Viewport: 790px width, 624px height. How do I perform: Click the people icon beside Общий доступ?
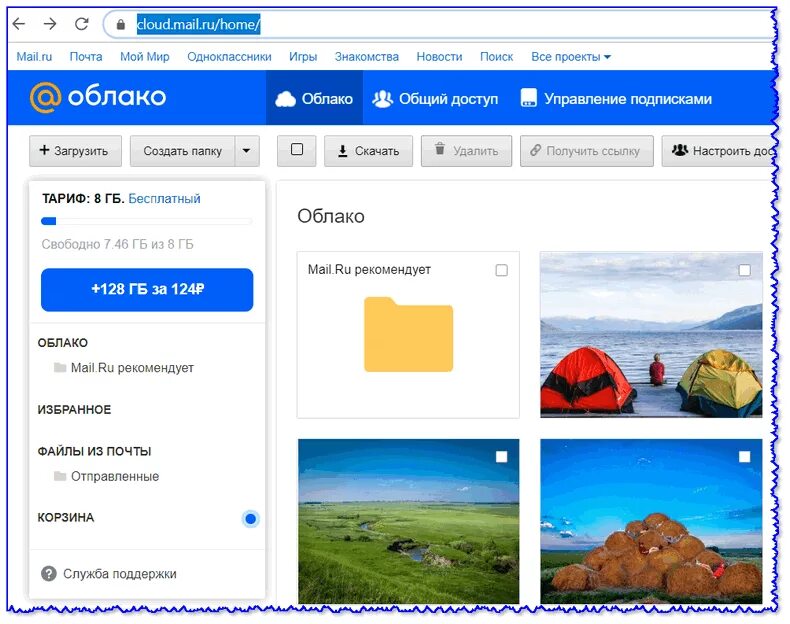pyautogui.click(x=382, y=99)
